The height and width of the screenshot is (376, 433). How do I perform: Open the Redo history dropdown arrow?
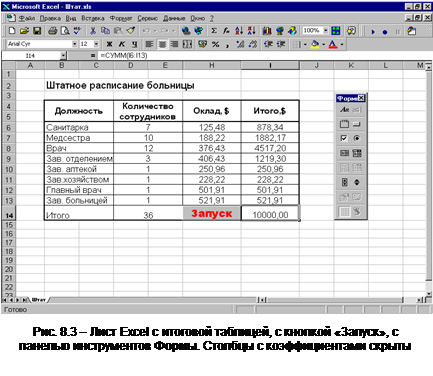pyautogui.click(x=174, y=31)
